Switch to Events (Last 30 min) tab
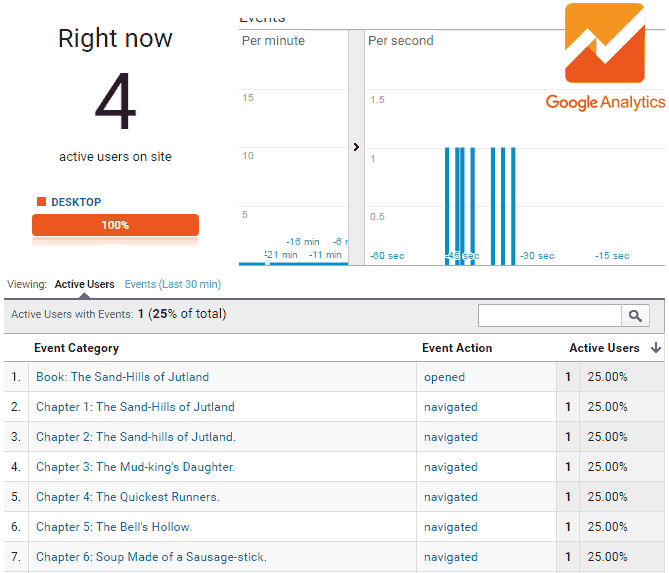The height and width of the screenshot is (573, 669). point(172,285)
